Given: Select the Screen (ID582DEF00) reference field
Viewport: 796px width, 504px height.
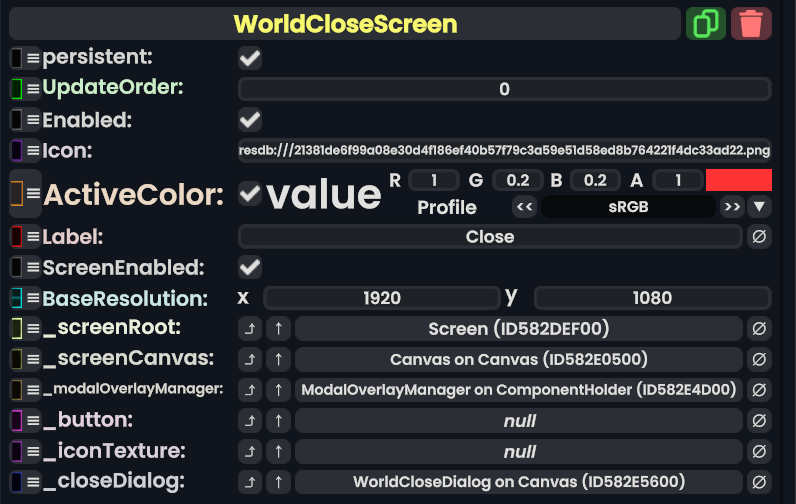Looking at the screenshot, I should click(x=519, y=329).
